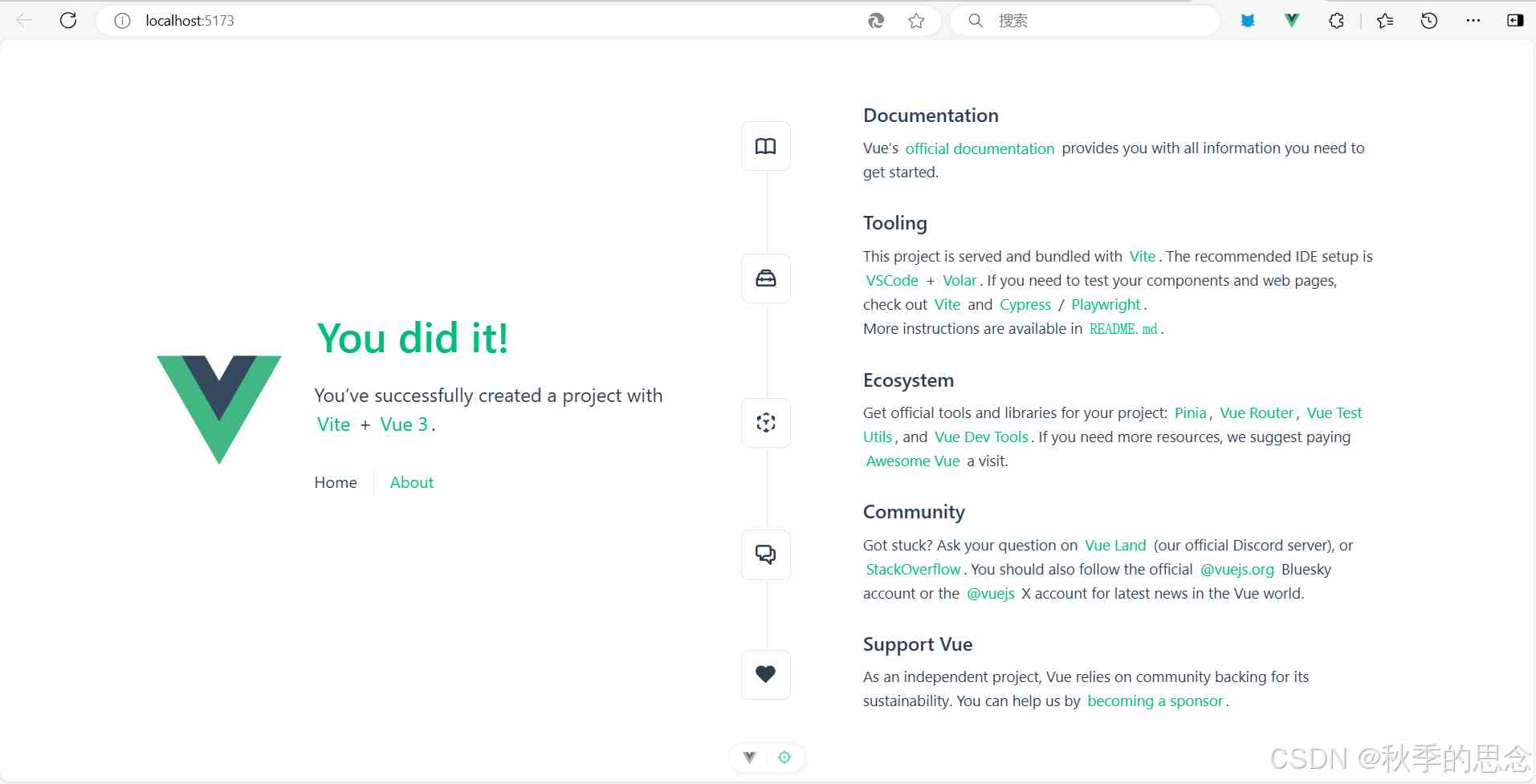This screenshot has height=784, width=1536.
Task: Open the Vue Router link
Action: click(x=1257, y=413)
